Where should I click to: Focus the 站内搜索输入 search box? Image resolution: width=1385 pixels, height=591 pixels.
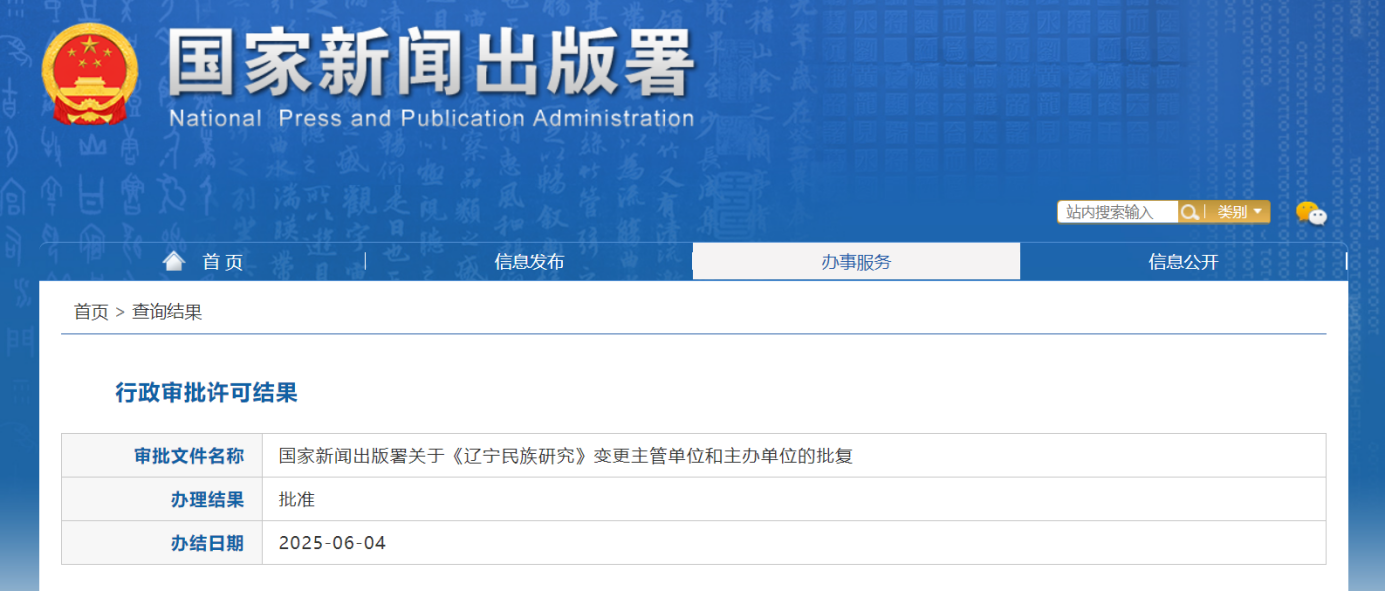click(1117, 212)
